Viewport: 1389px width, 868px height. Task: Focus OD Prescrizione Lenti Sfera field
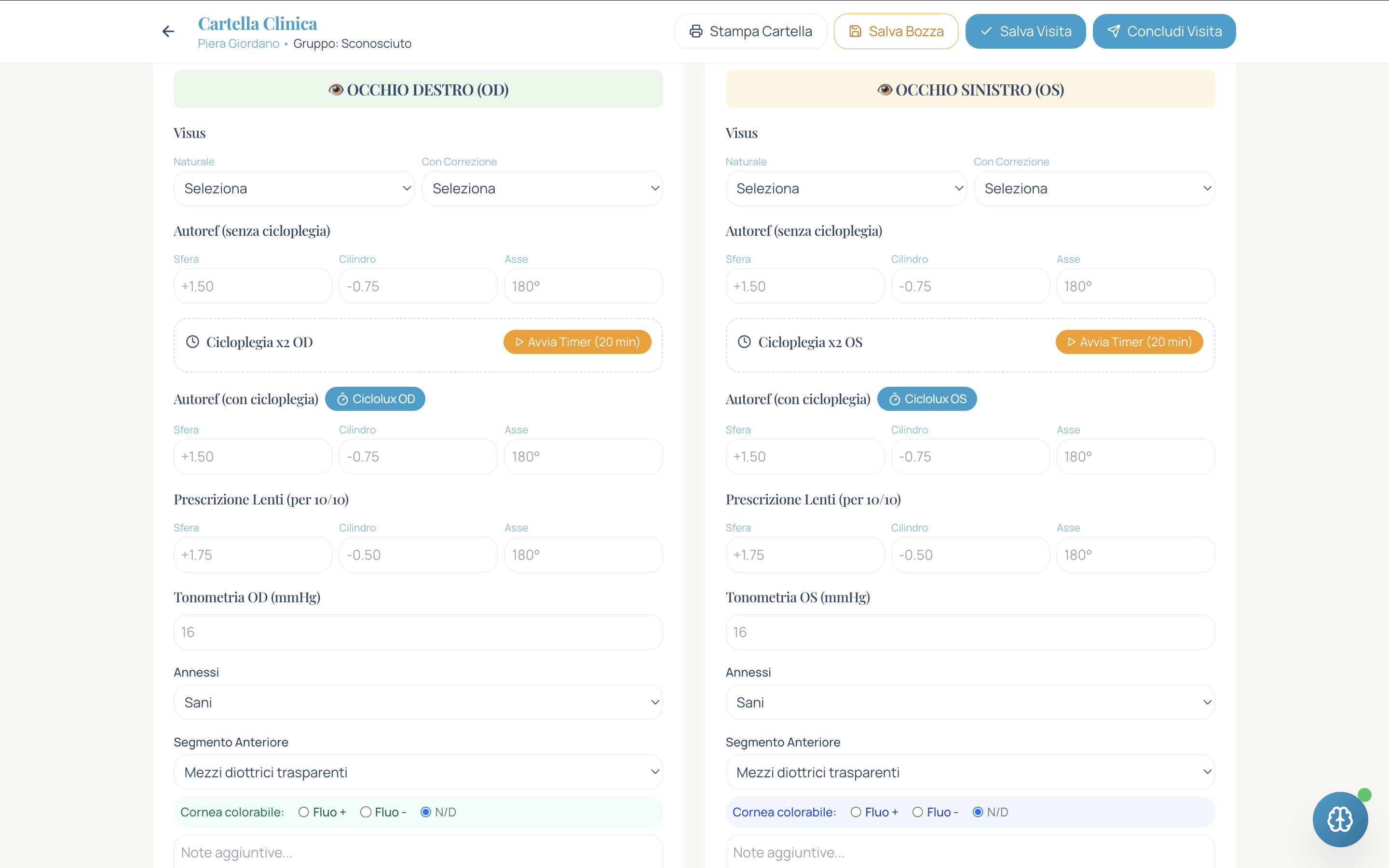click(253, 555)
